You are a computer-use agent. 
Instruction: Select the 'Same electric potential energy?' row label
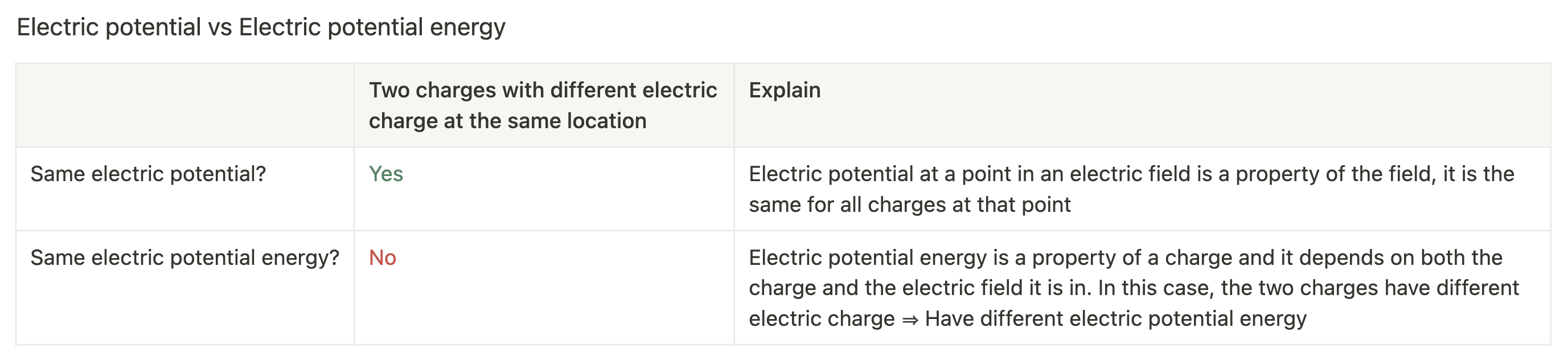tap(184, 257)
